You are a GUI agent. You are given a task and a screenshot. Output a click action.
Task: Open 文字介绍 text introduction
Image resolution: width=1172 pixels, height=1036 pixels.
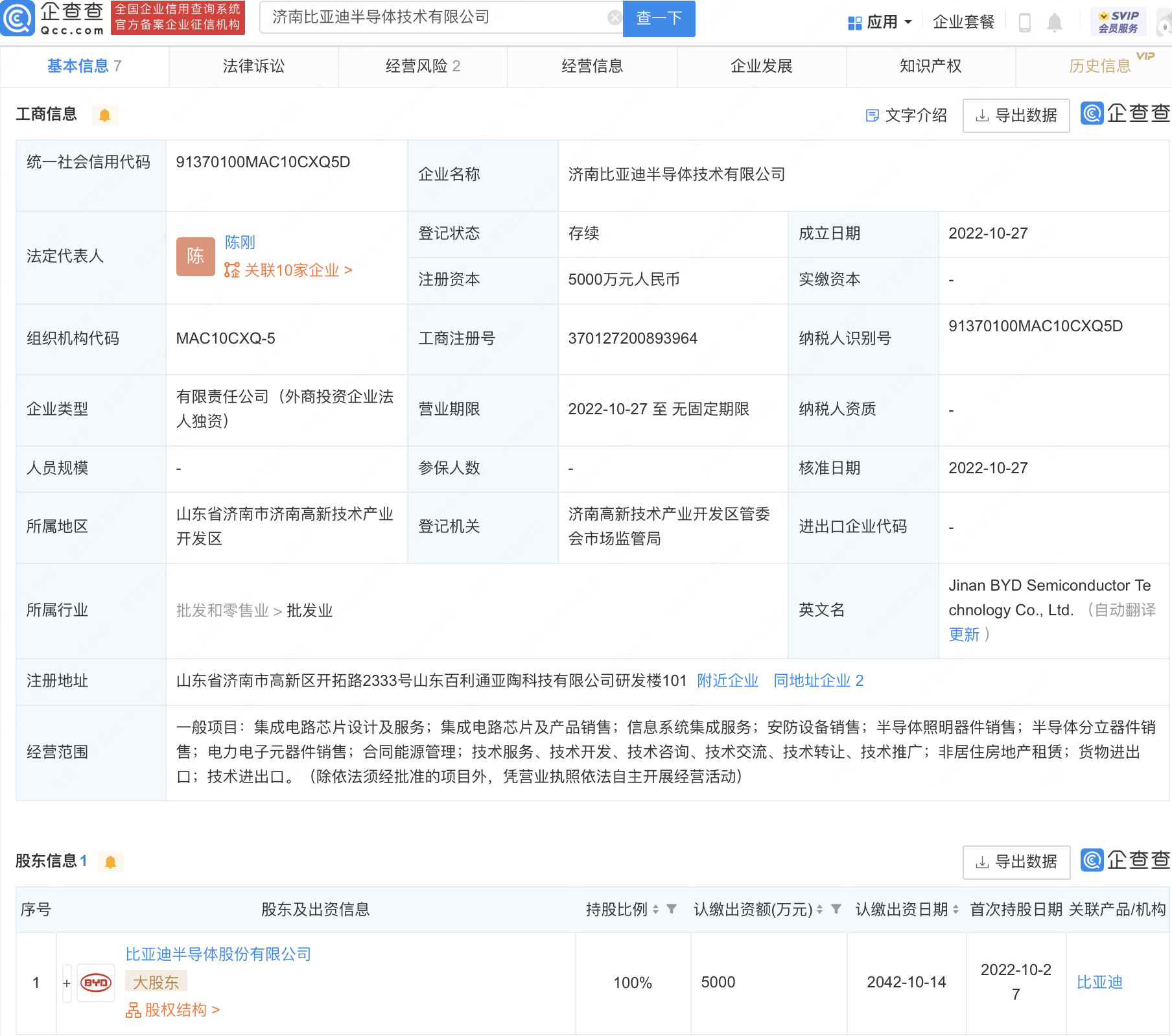coord(906,115)
